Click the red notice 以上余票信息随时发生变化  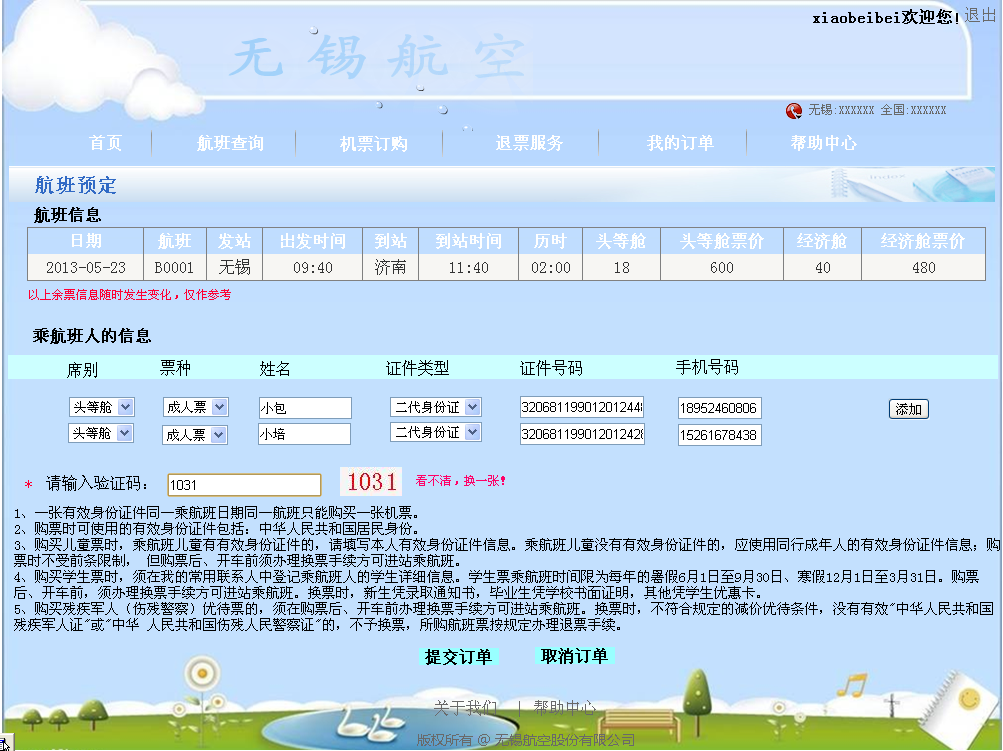click(129, 295)
